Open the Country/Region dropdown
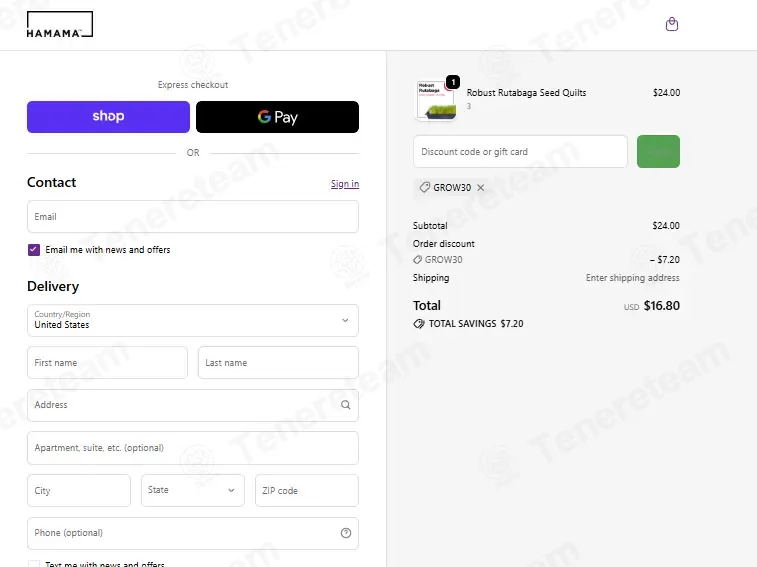Screen dimensions: 757x567 [193, 320]
